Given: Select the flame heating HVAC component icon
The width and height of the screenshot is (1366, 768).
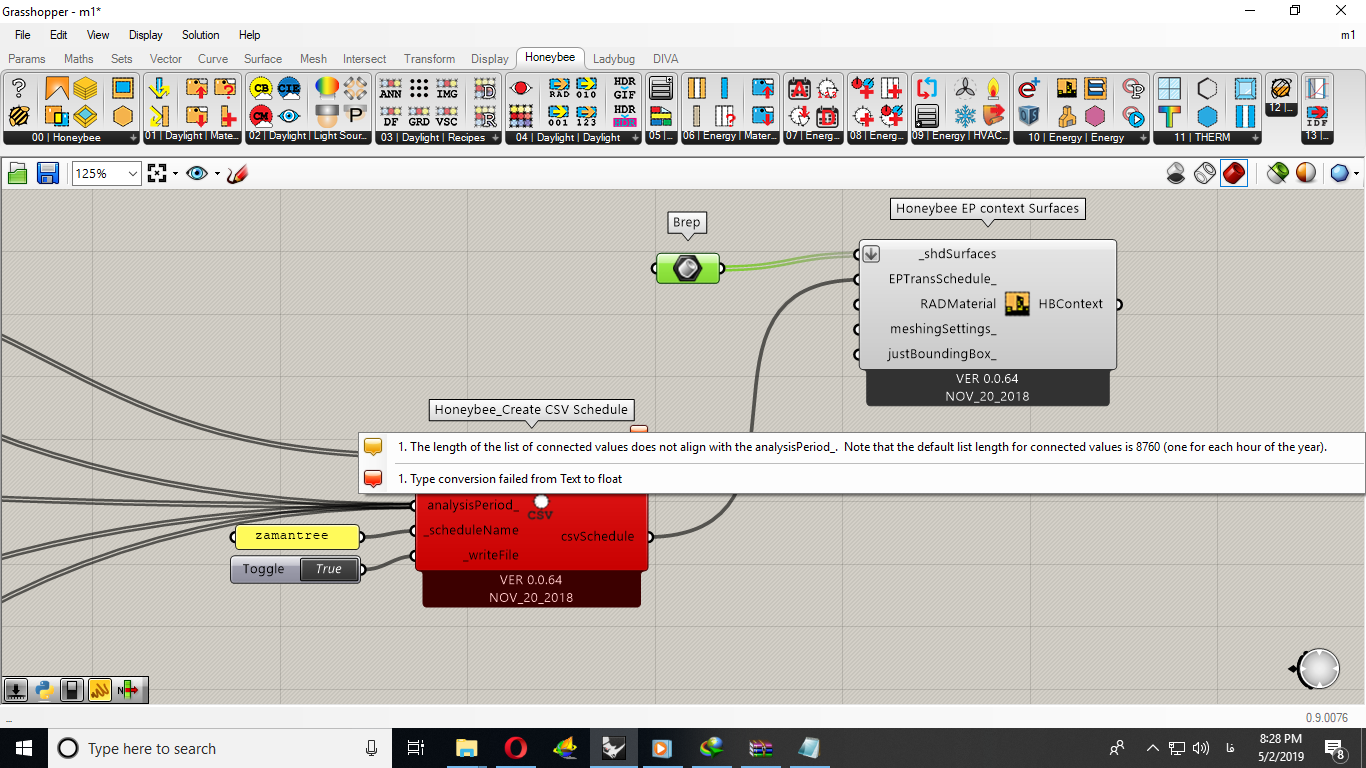Looking at the screenshot, I should tap(993, 88).
